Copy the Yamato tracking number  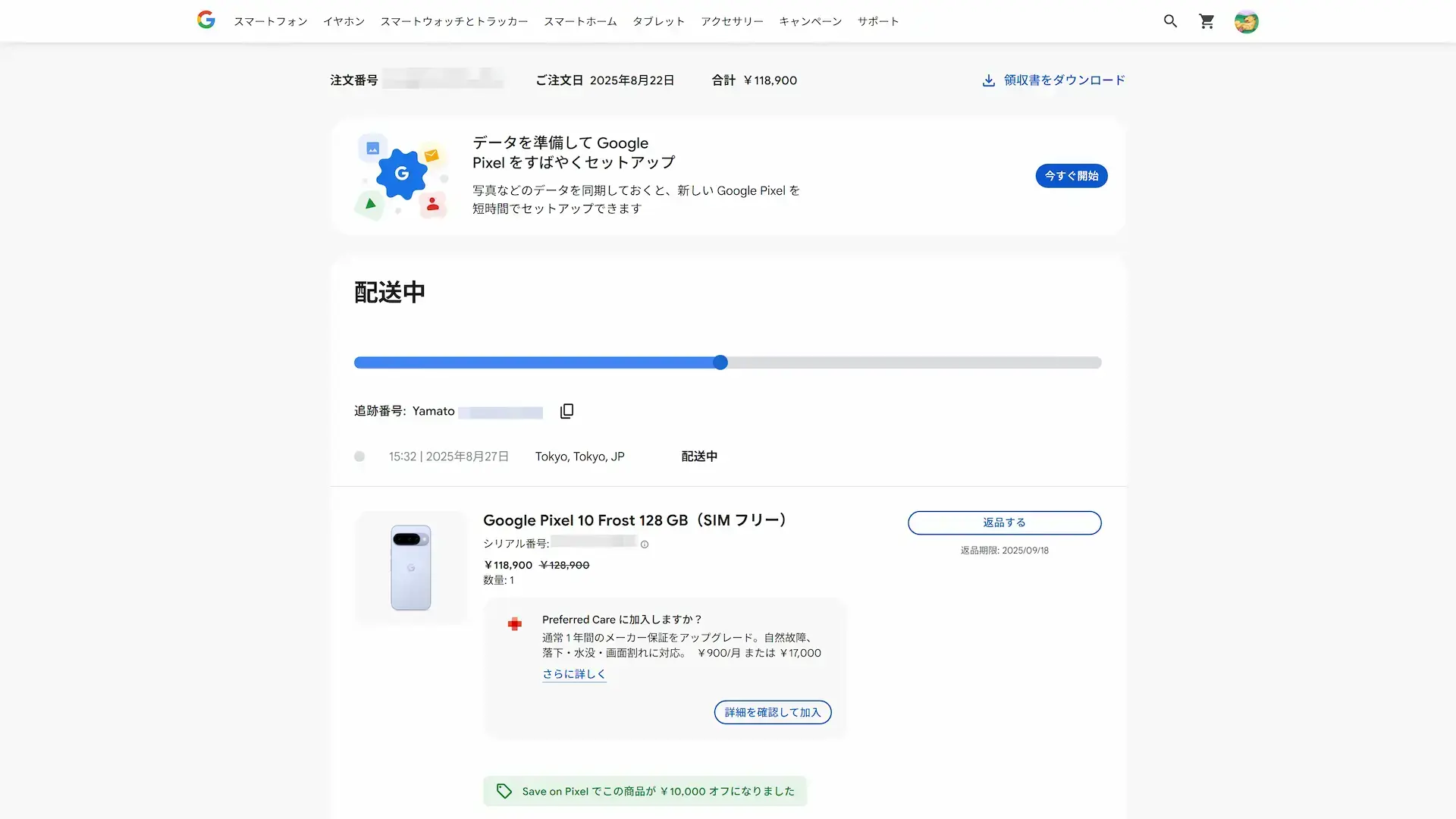566,411
